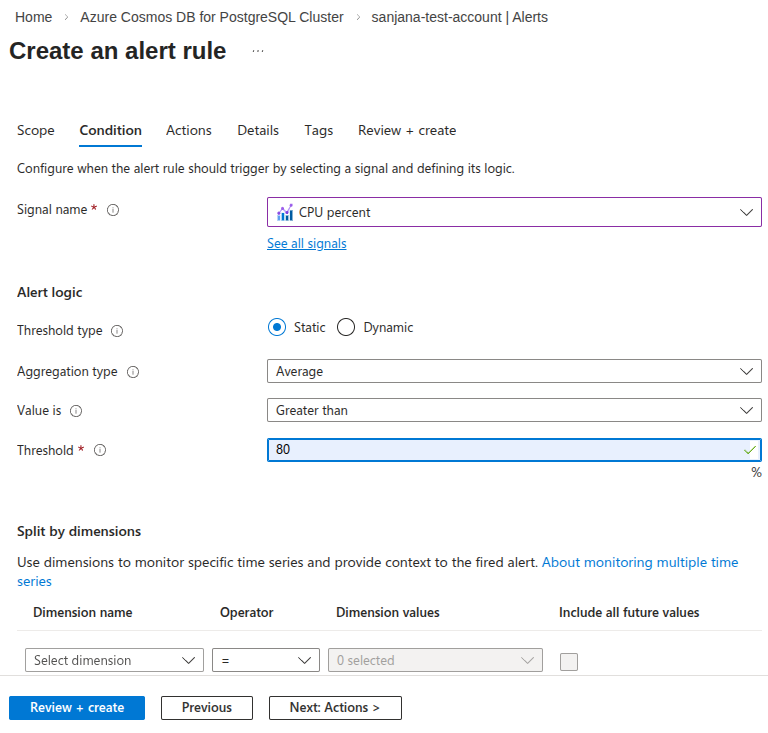Image resolution: width=768 pixels, height=733 pixels.
Task: Select the Dynamic threshold radio button
Action: [x=346, y=327]
